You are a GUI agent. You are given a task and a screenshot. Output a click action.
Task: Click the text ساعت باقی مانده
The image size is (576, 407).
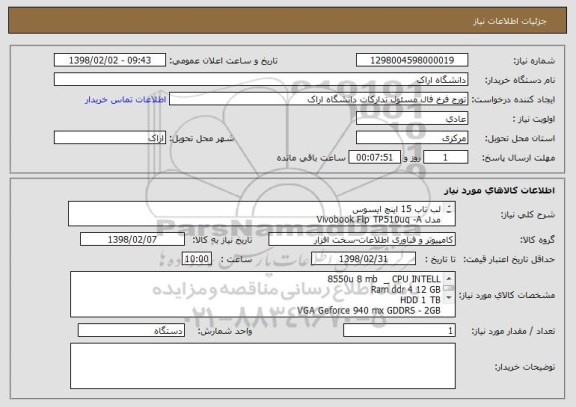tap(311, 158)
